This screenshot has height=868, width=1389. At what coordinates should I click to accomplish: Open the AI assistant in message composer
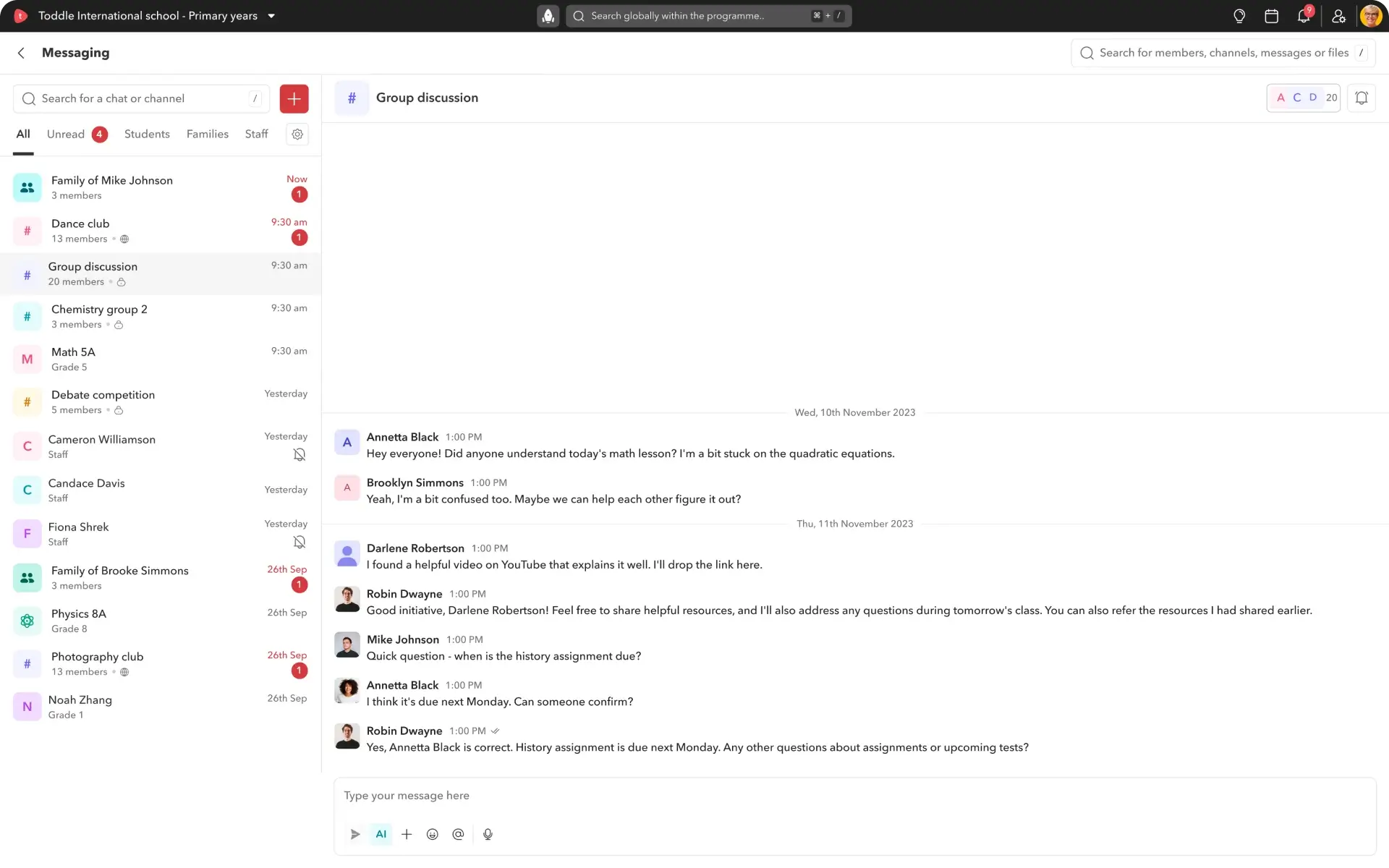click(381, 834)
